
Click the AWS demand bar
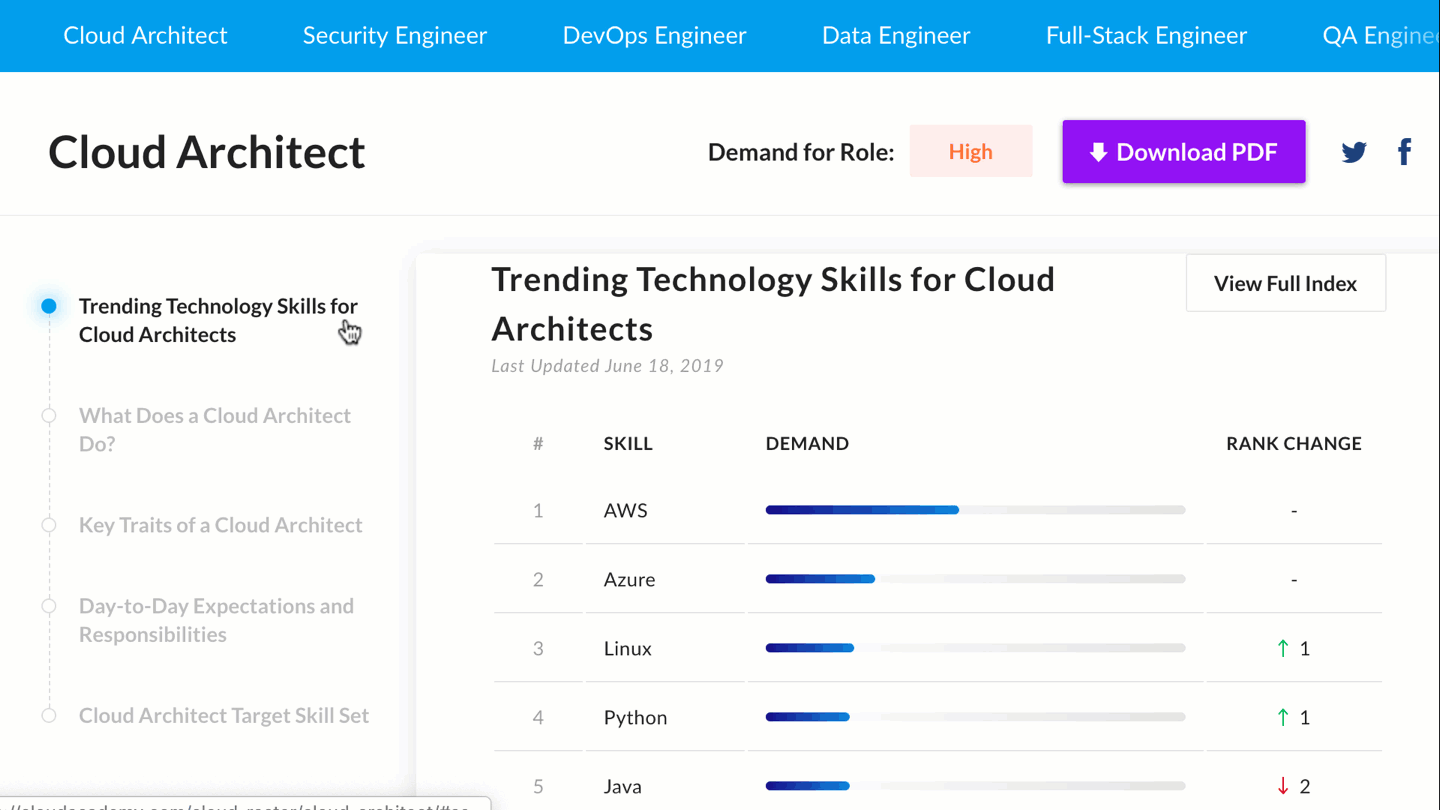975,510
